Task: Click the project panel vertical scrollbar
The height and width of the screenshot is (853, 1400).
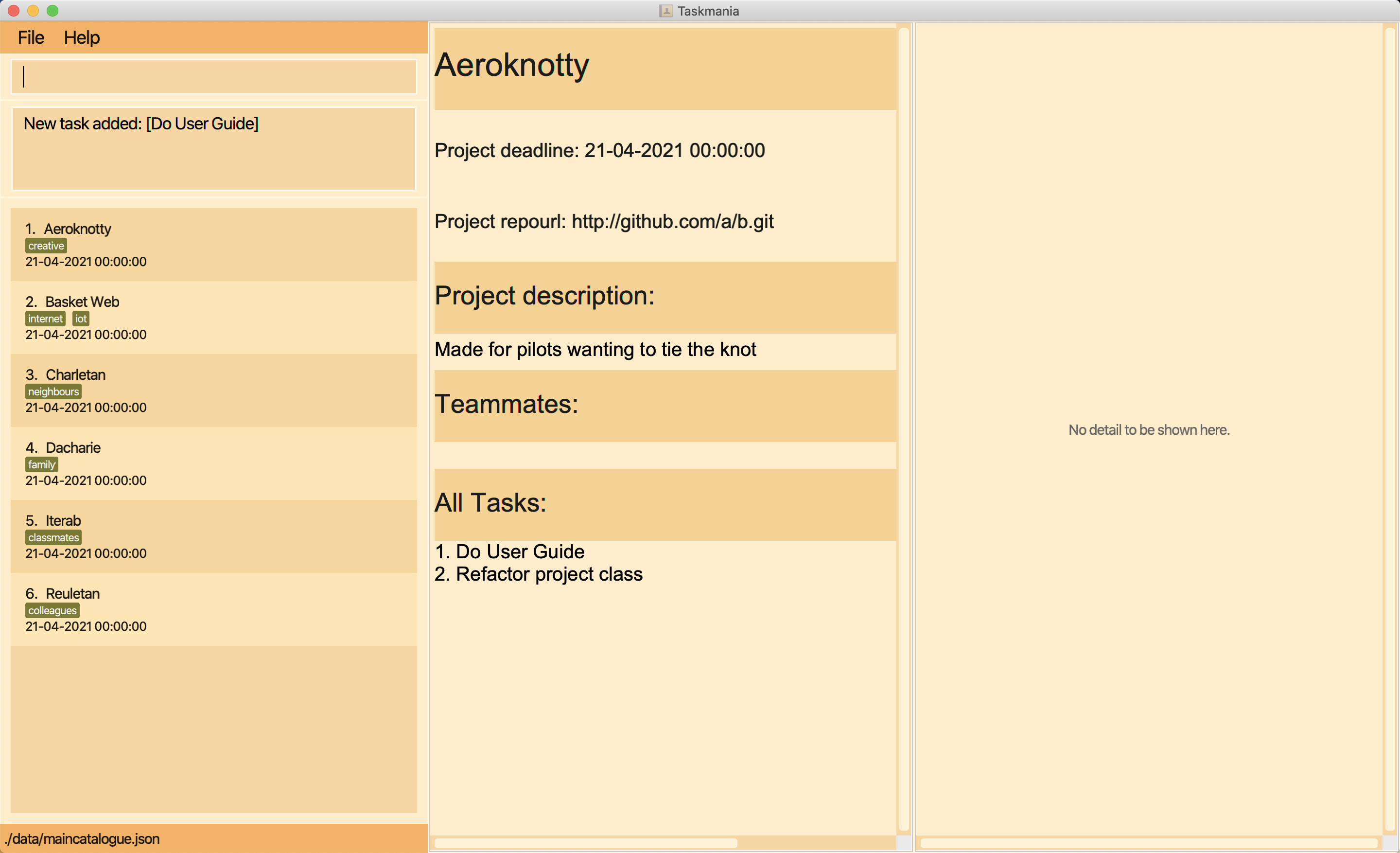Action: tap(904, 429)
